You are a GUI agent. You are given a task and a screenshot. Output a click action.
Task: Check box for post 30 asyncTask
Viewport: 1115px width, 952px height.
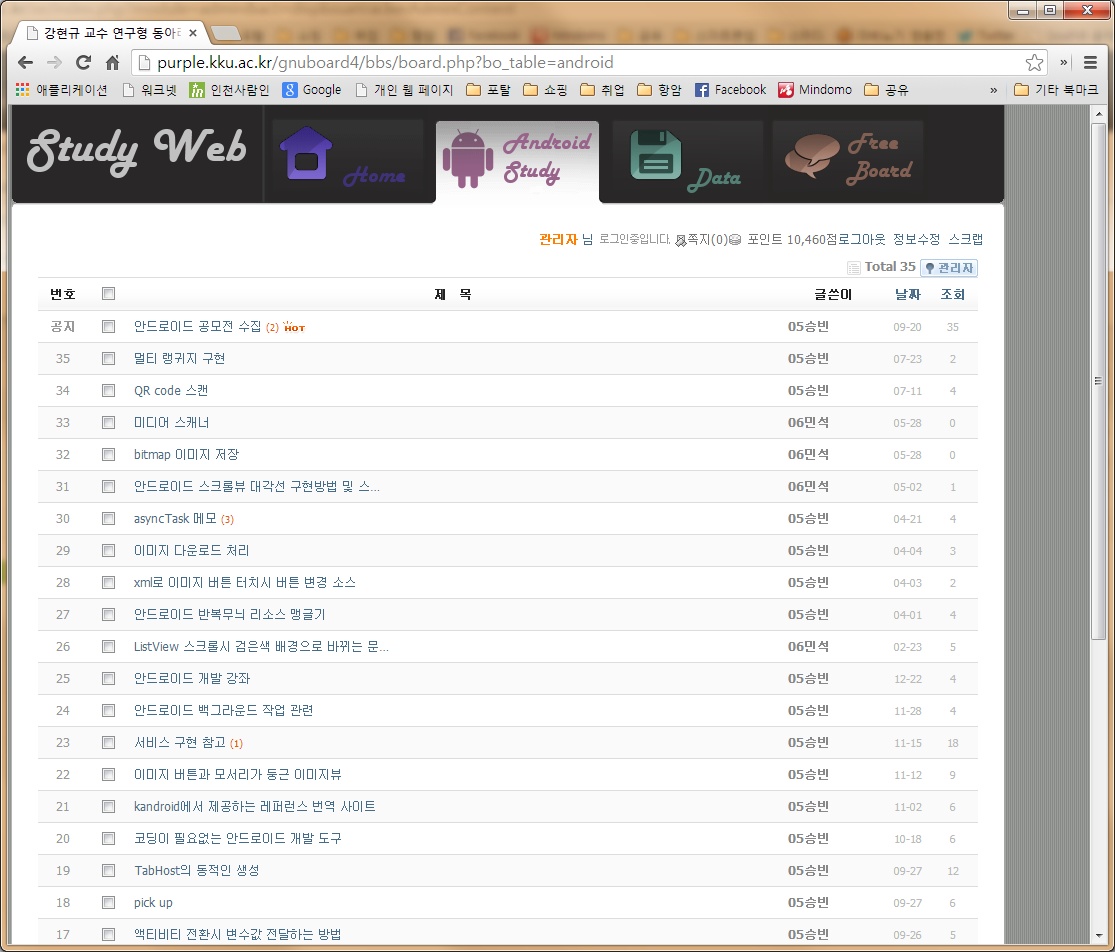coord(109,518)
